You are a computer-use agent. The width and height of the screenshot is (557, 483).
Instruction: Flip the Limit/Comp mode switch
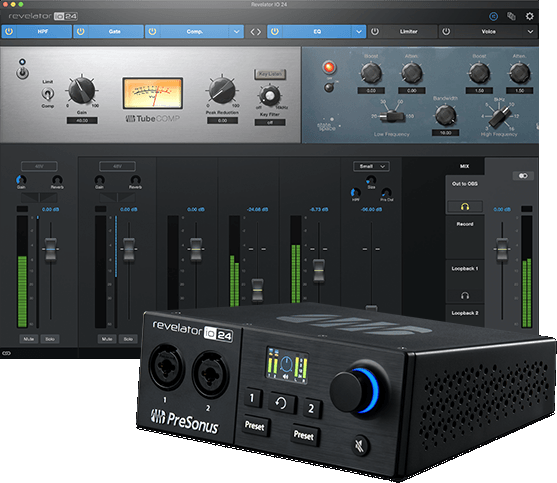(x=48, y=94)
